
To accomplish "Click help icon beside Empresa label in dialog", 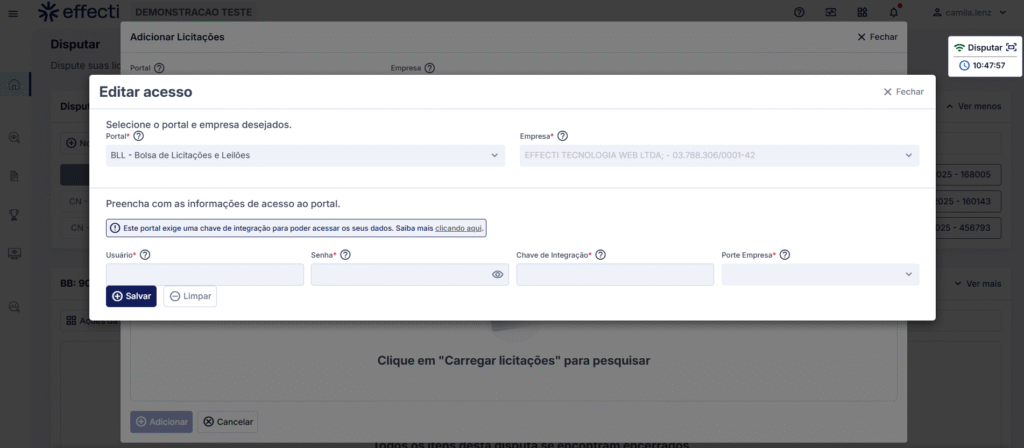I will point(562,136).
